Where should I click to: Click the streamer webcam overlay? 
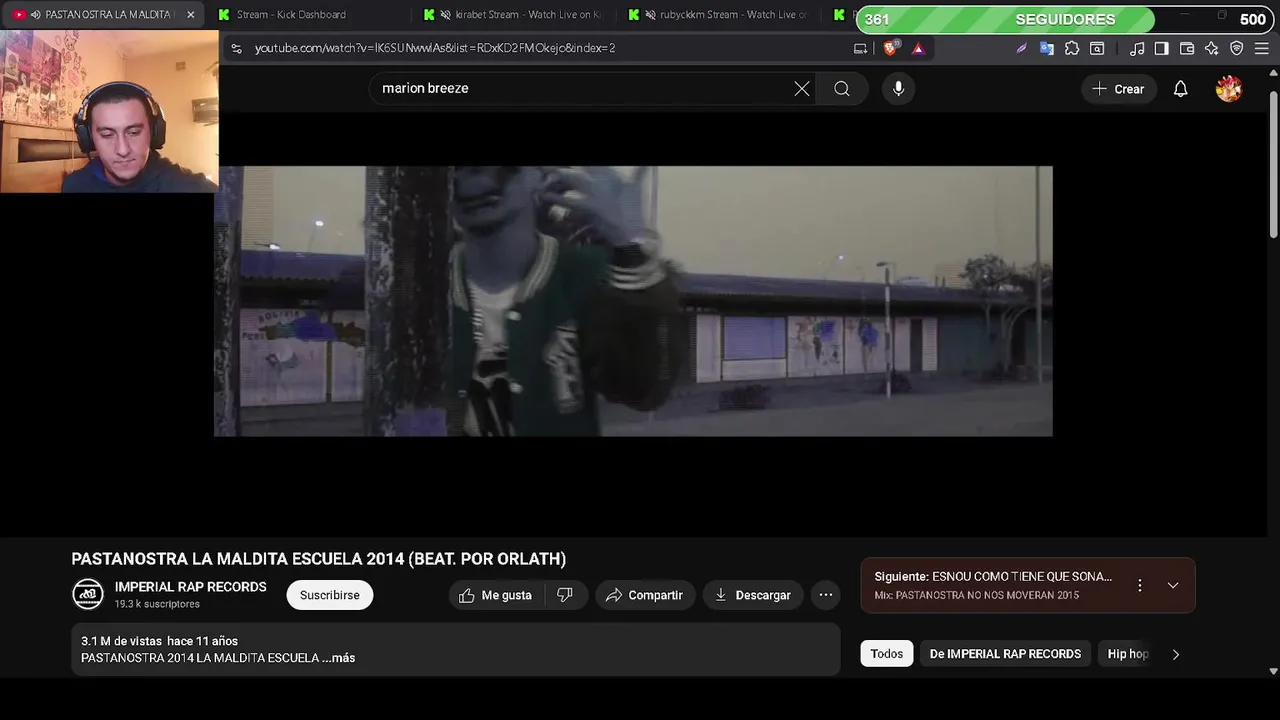pos(109,110)
